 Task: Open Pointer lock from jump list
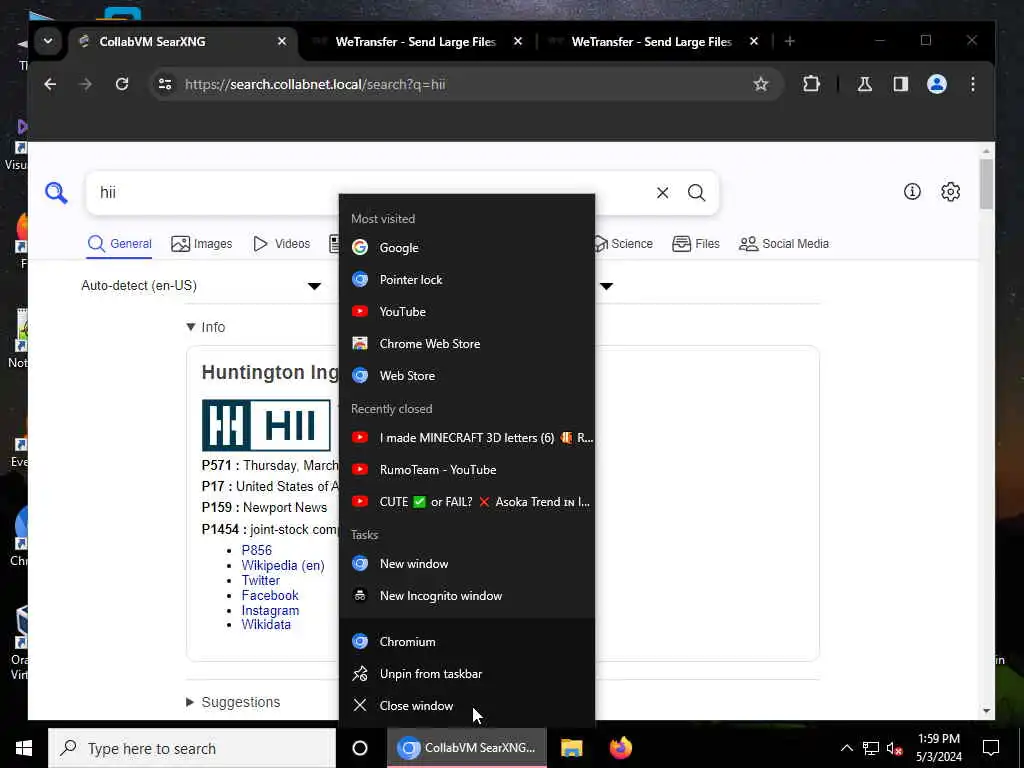467,280
